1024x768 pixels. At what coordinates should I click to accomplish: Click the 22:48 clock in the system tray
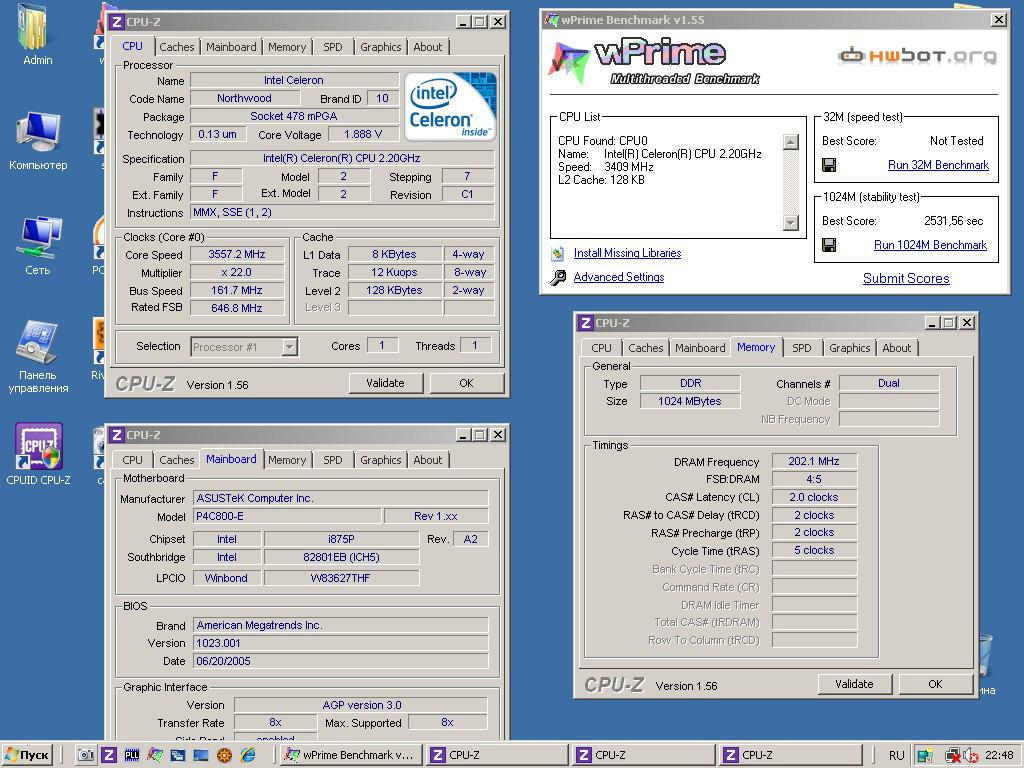click(x=999, y=756)
